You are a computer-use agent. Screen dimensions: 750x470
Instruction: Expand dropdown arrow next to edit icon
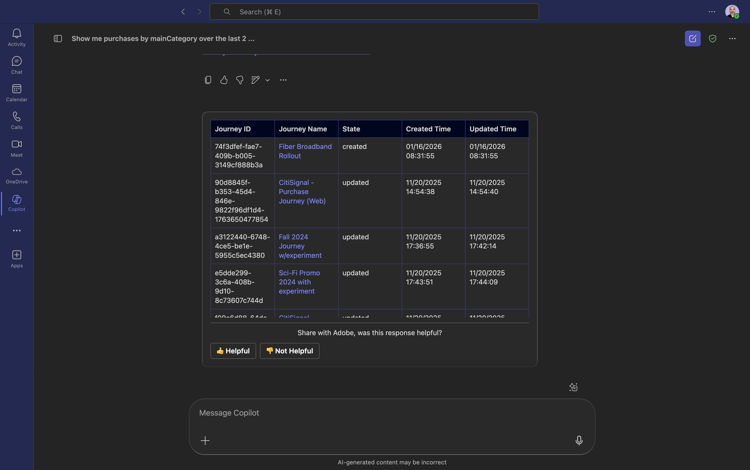click(267, 80)
